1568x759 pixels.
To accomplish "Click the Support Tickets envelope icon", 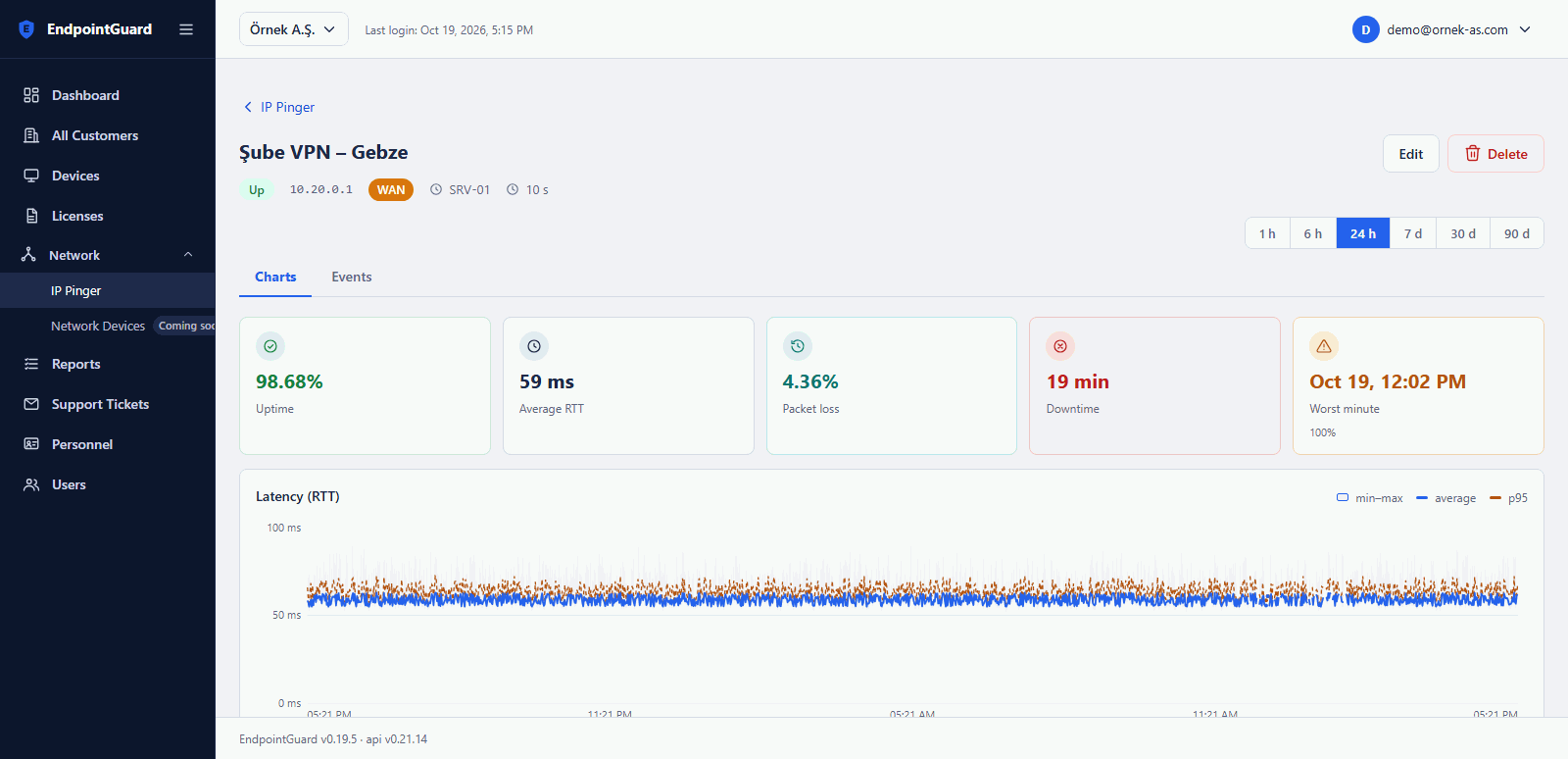I will (31, 404).
